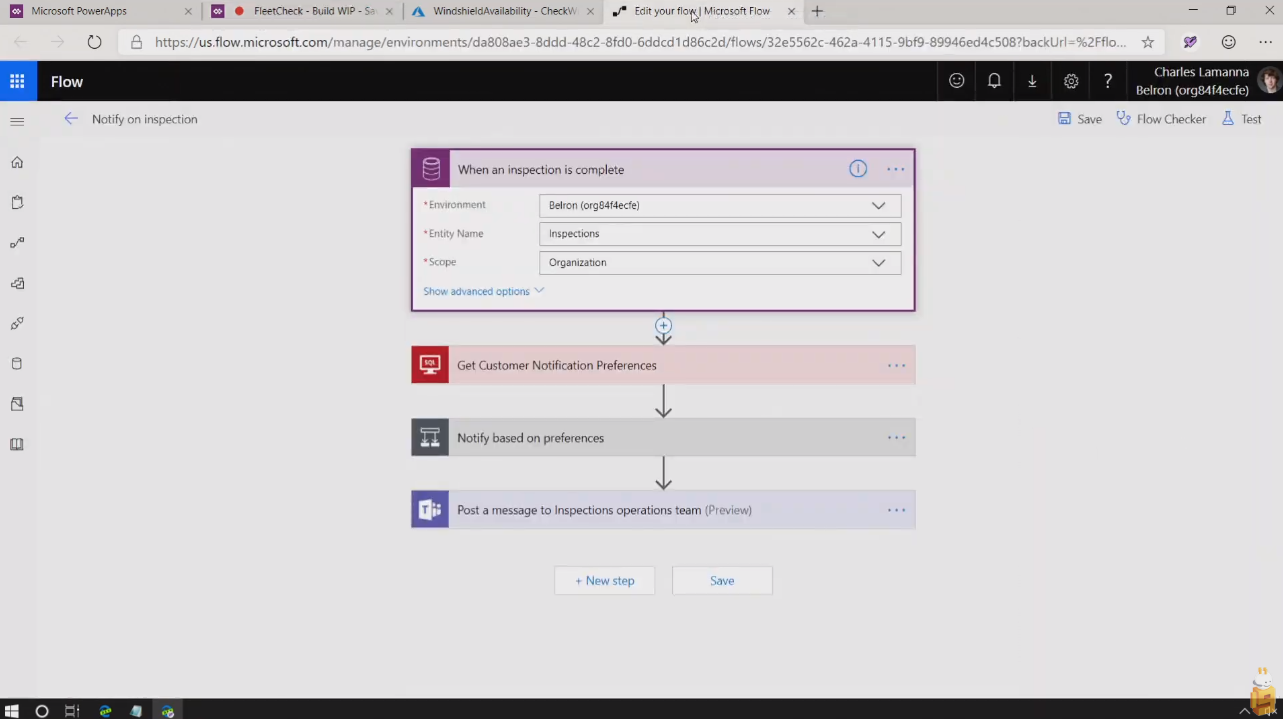Click the New step button
Image resolution: width=1283 pixels, height=719 pixels.
pyautogui.click(x=604, y=581)
